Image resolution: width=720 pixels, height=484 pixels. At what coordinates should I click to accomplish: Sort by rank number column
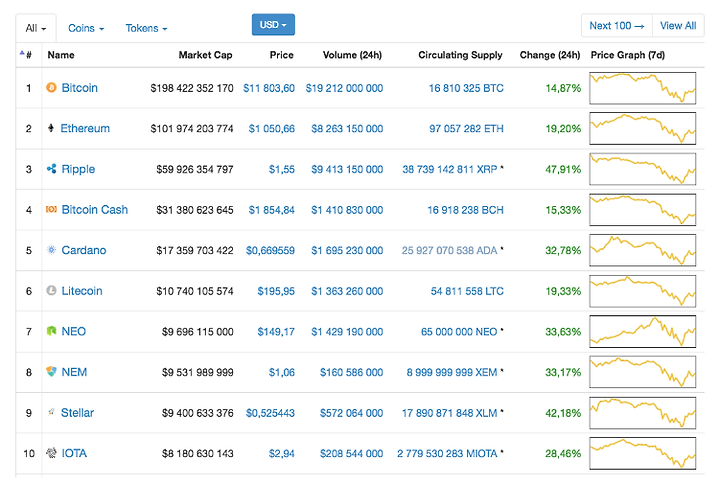[x=26, y=55]
